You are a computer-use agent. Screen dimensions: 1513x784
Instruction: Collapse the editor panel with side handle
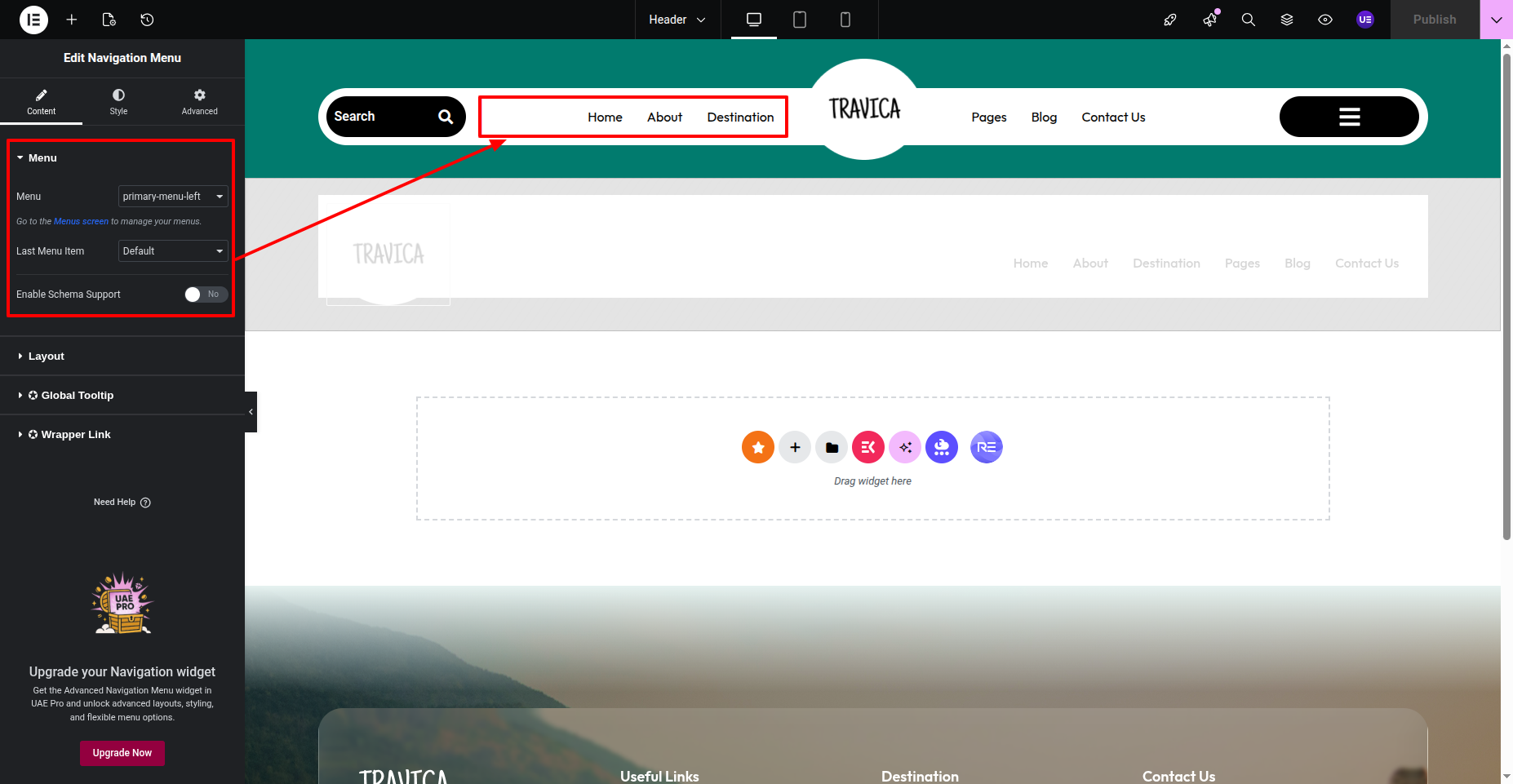251,412
